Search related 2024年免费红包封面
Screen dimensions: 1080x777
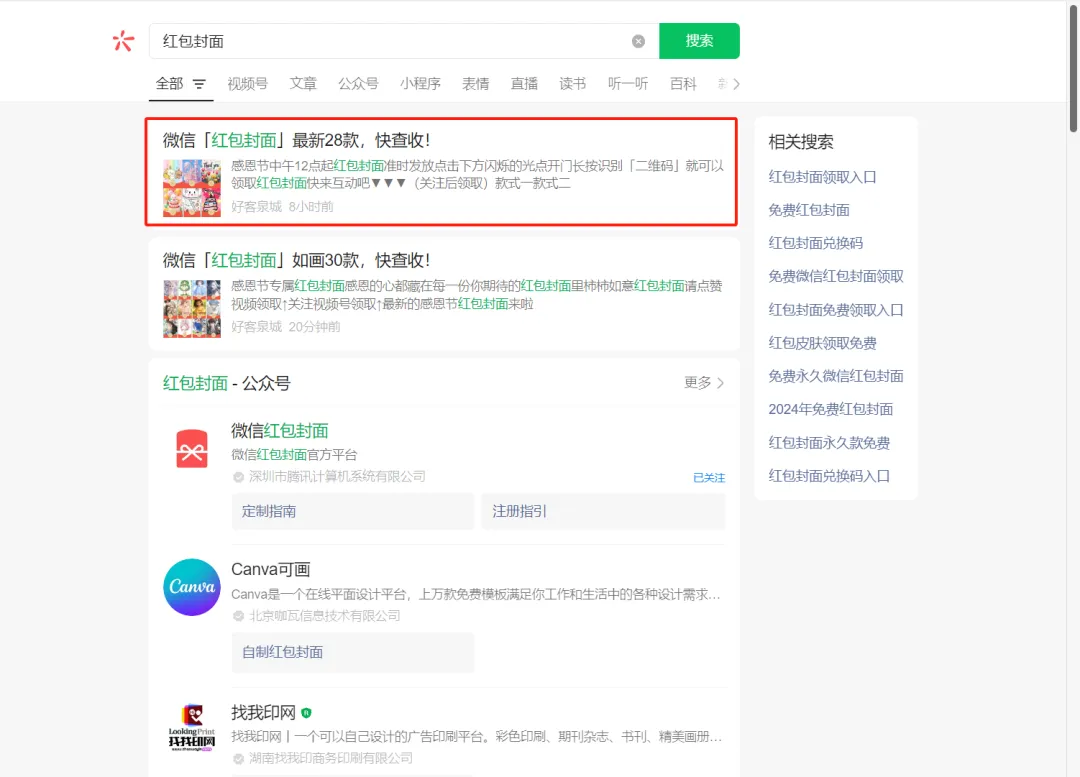(831, 409)
